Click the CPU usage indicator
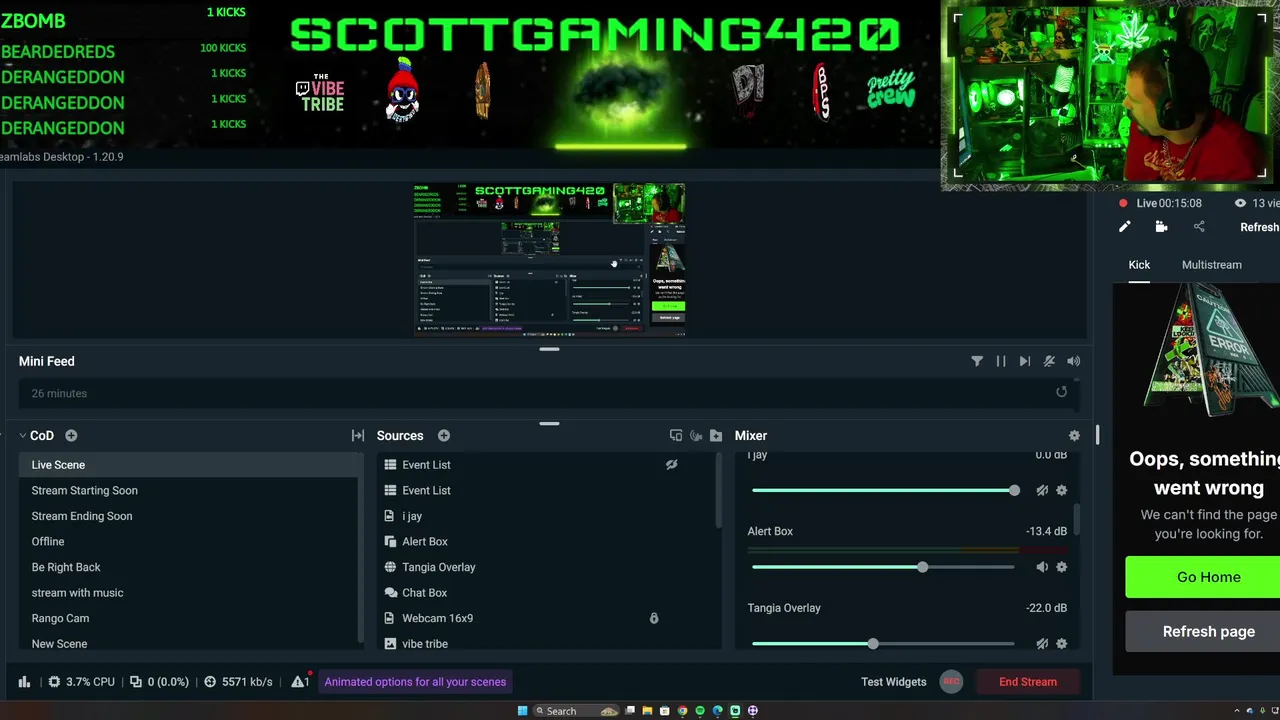The image size is (1280, 720). point(82,682)
